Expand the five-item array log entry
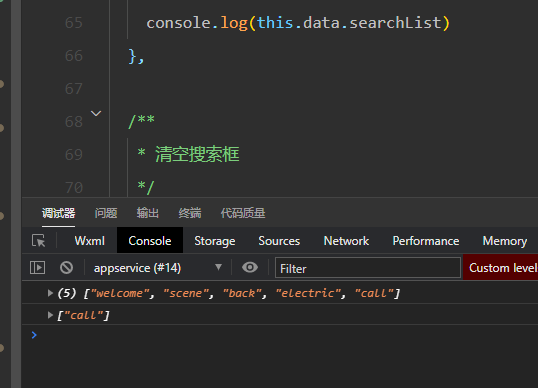This screenshot has height=388, width=538. pyautogui.click(x=50, y=293)
